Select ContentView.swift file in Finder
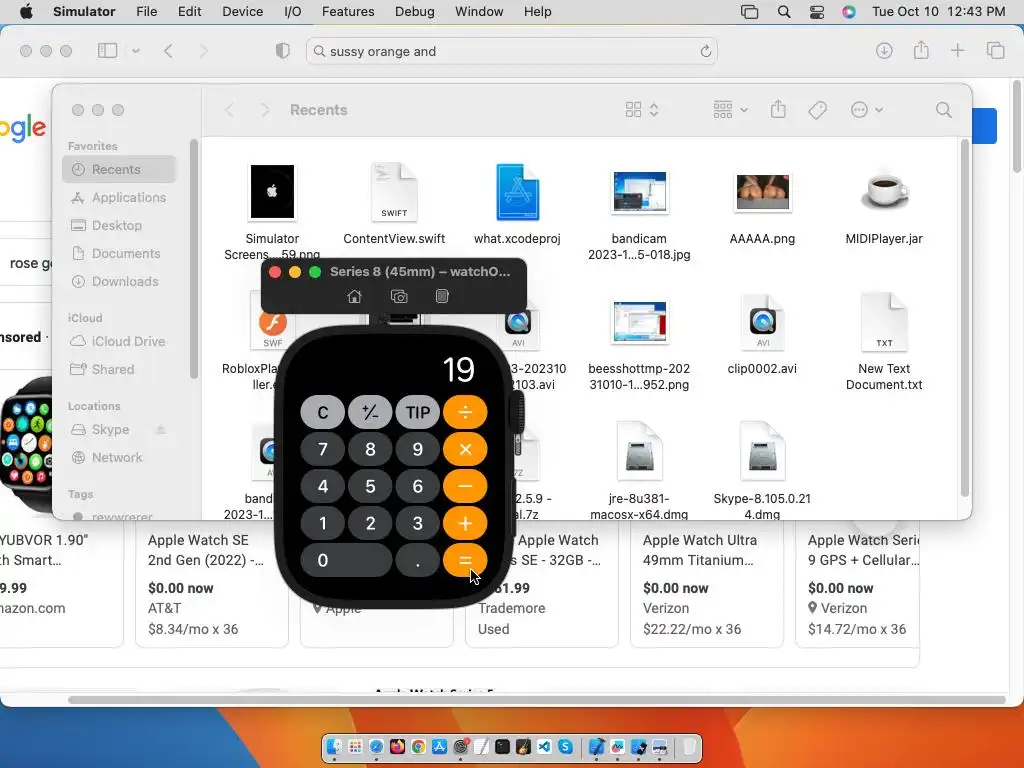The image size is (1024, 768). (394, 204)
